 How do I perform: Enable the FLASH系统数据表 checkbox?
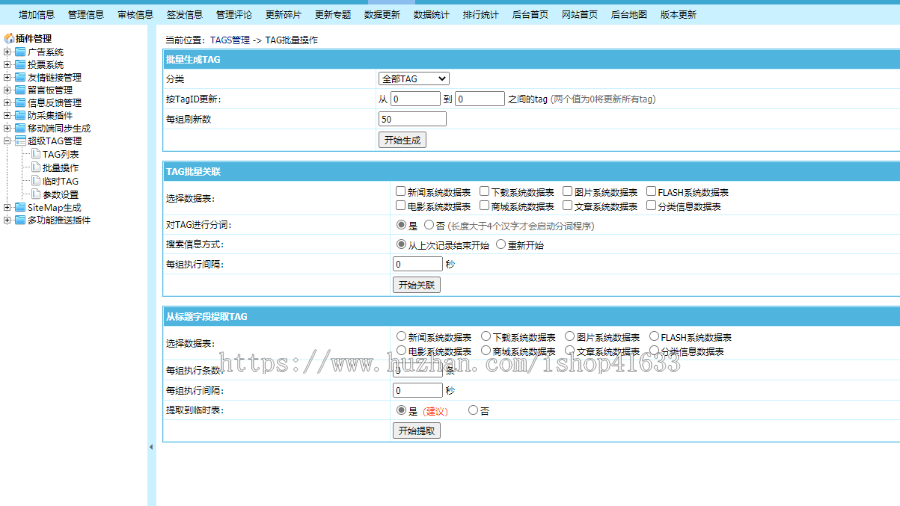[651, 192]
